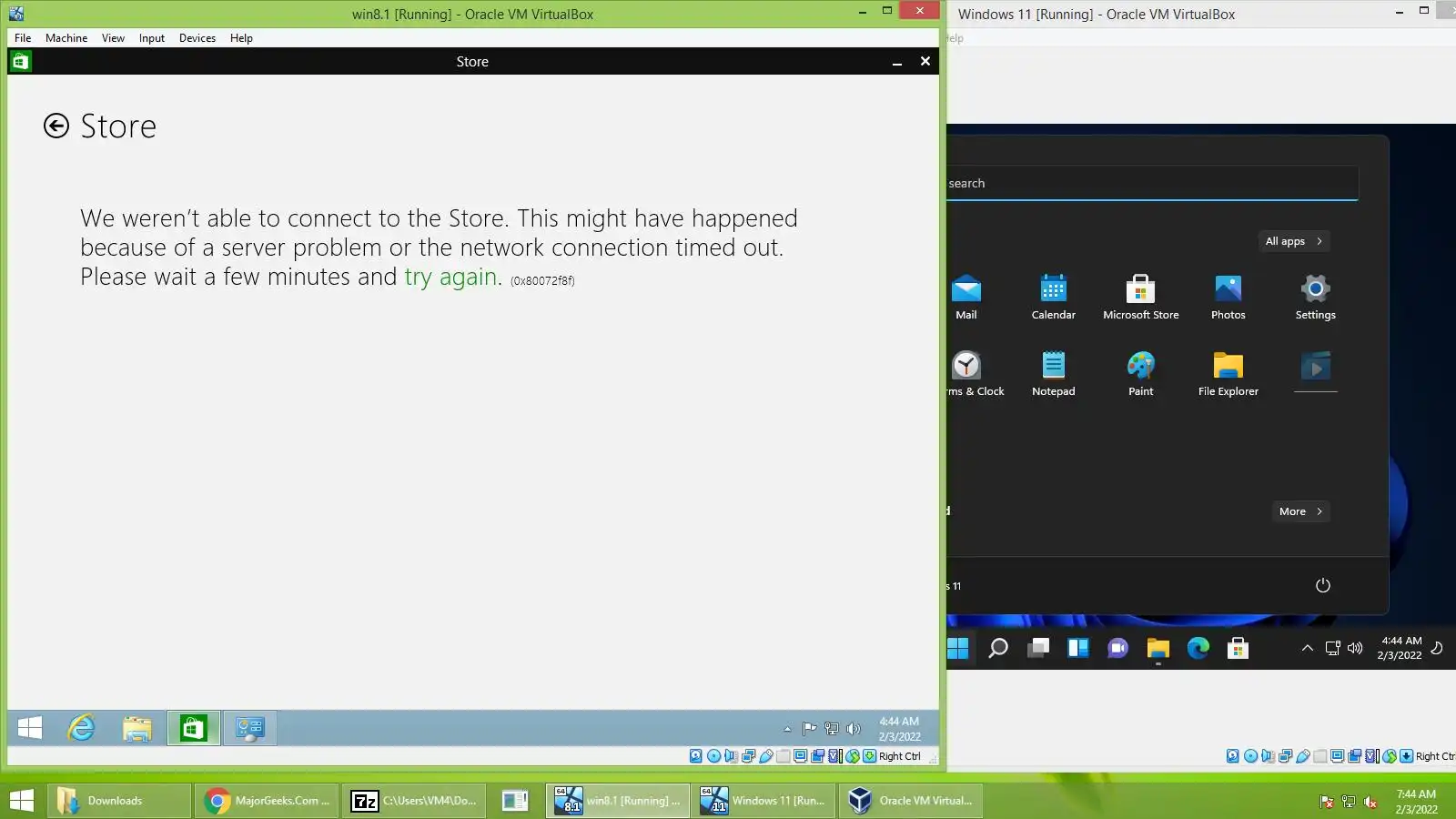This screenshot has height=819, width=1456.
Task: Open Task View on the Windows 11 taskbar
Action: tap(1038, 648)
